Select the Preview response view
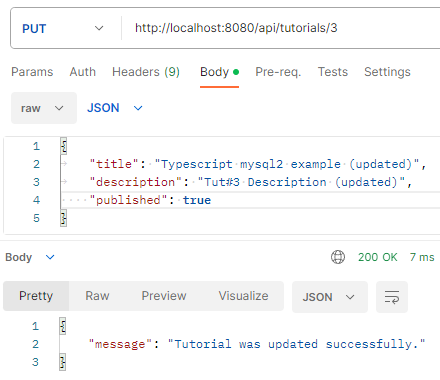The width and height of the screenshot is (440, 380). click(164, 296)
